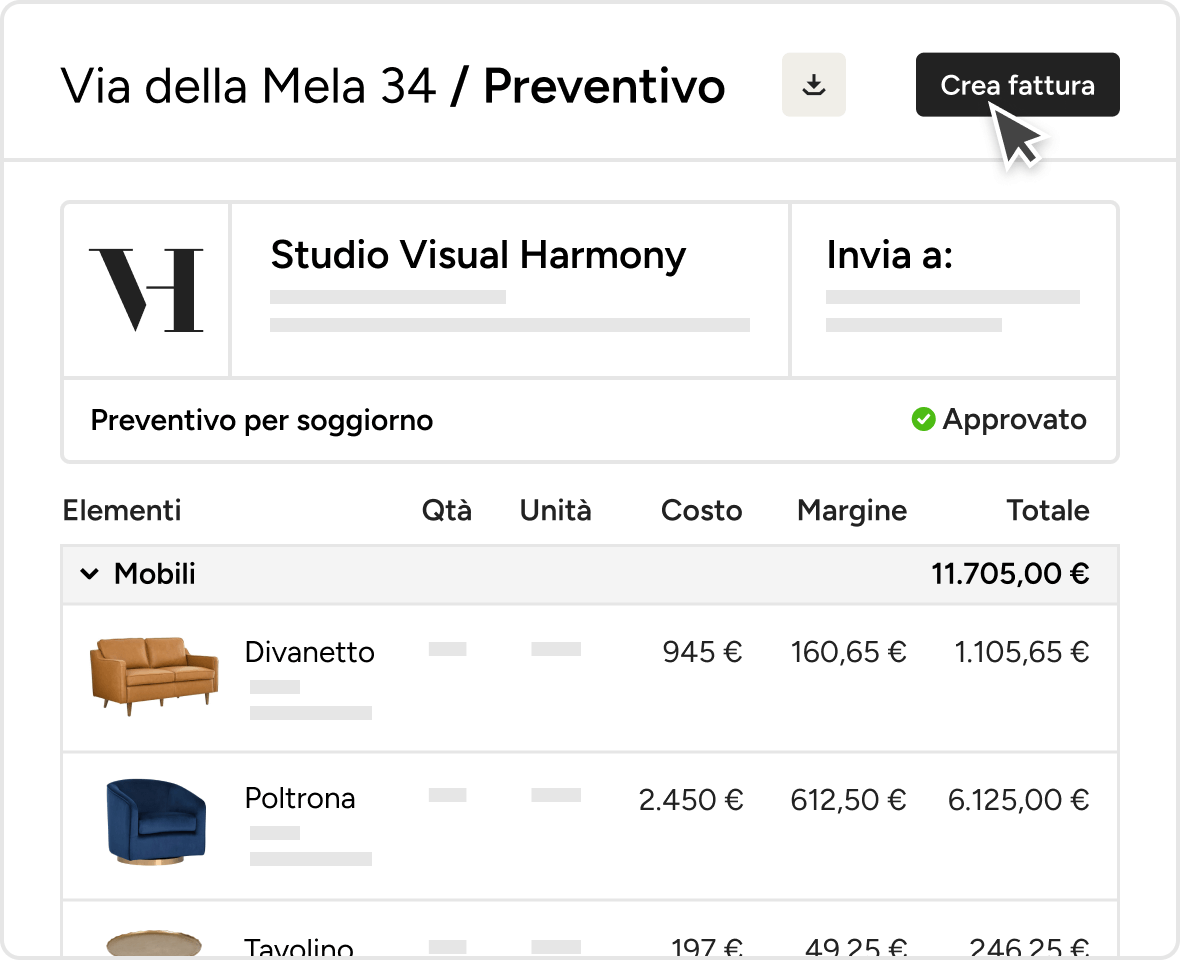Click the Costo column header

click(x=701, y=510)
